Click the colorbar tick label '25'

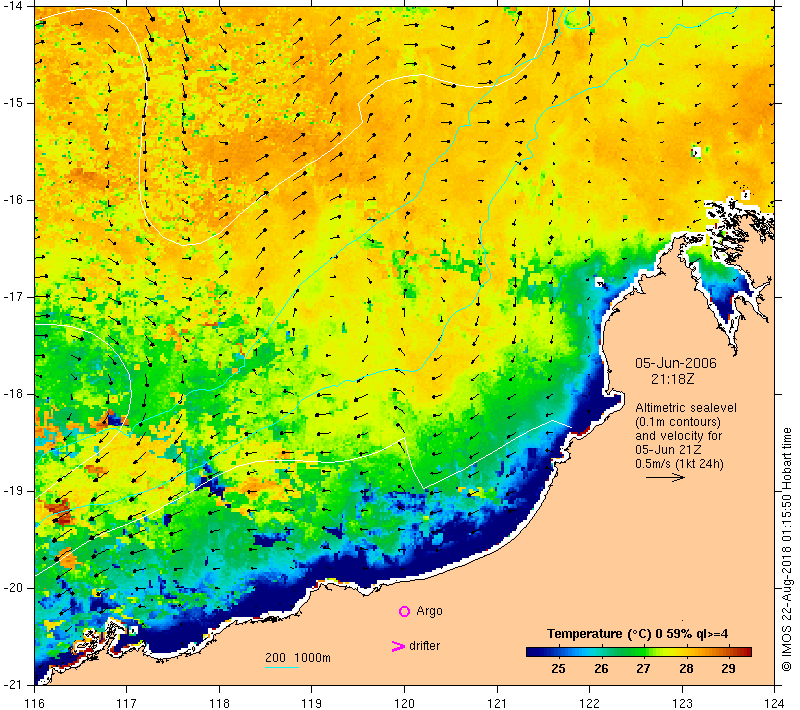(558, 669)
